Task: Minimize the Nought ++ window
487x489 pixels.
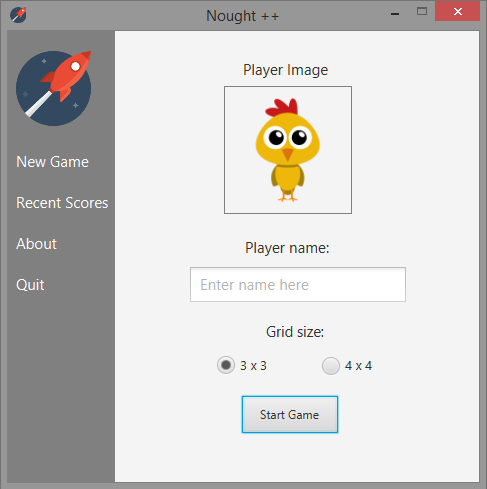Action: coord(395,14)
